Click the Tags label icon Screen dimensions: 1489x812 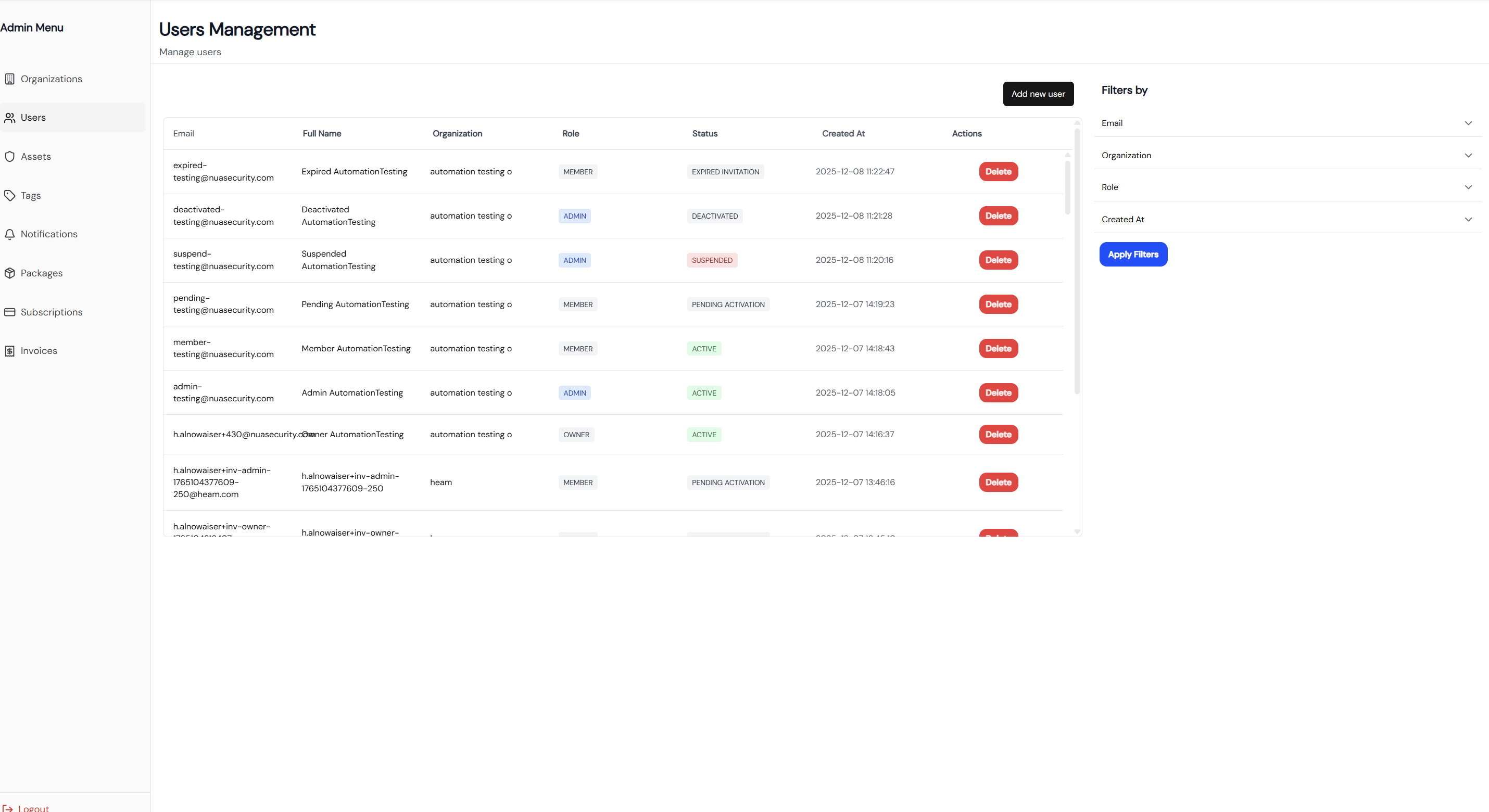(x=10, y=195)
